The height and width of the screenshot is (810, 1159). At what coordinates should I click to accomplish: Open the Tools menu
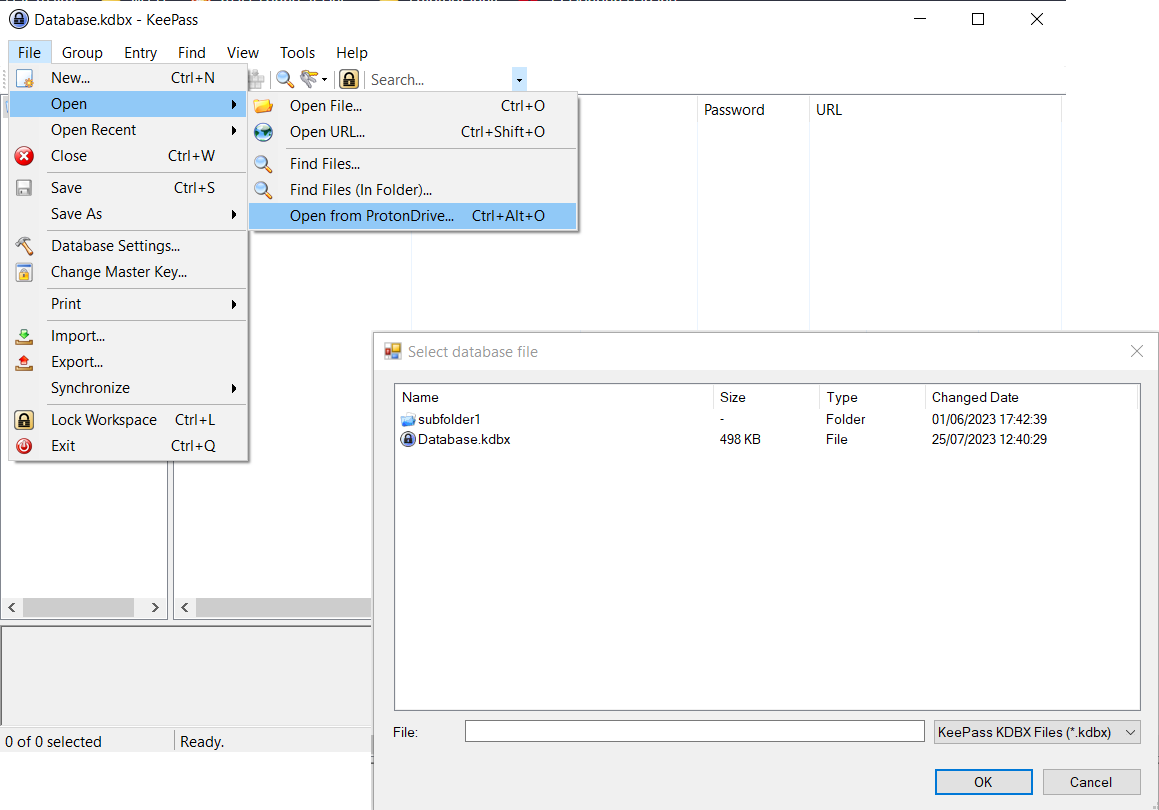pos(297,52)
